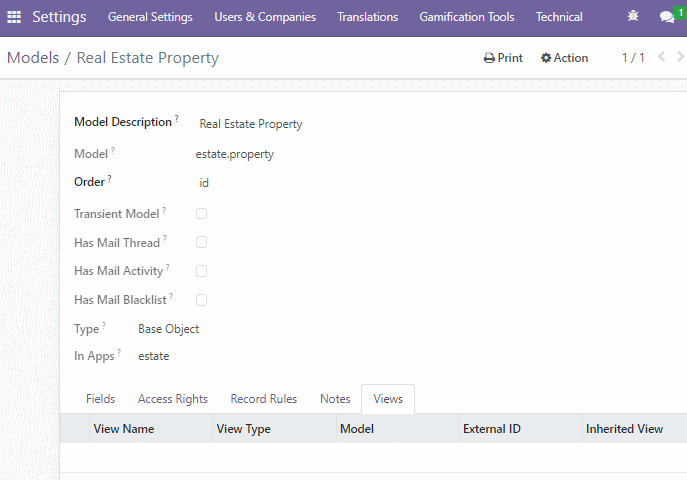
Task: Enable the Has Mail Activity checkbox
Action: click(x=202, y=271)
